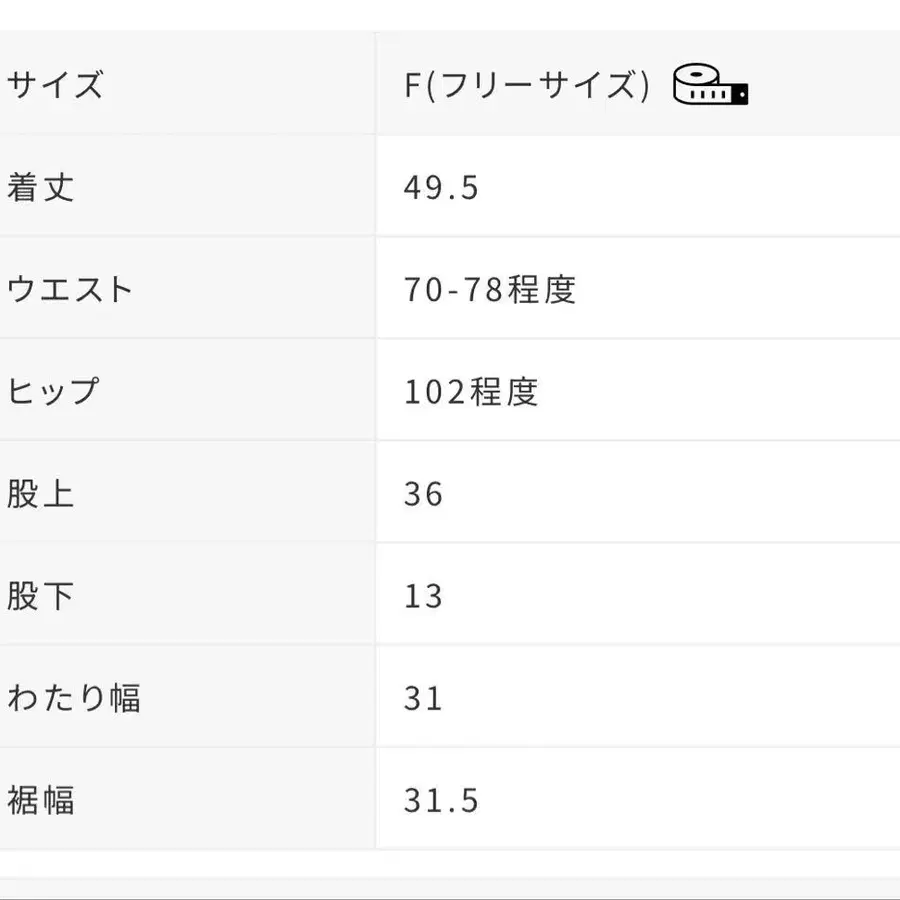Screen dimensions: 900x900
Task: Select the F(フリーサイズ) size text
Action: tap(527, 85)
